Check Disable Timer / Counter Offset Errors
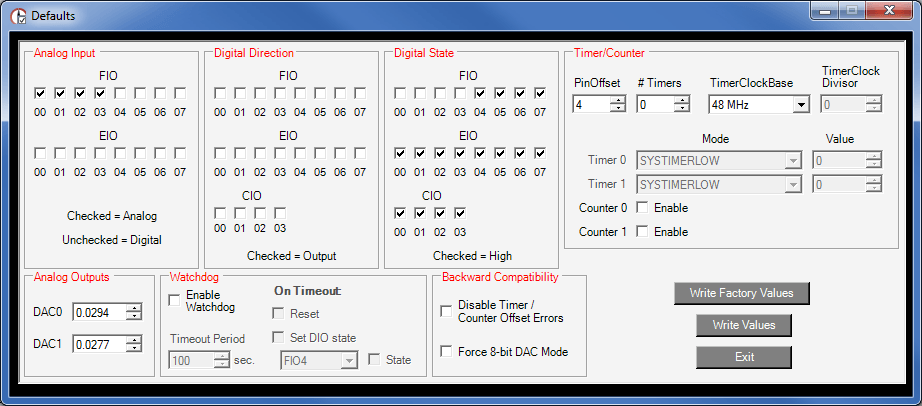This screenshot has height=406, width=922. (x=446, y=311)
